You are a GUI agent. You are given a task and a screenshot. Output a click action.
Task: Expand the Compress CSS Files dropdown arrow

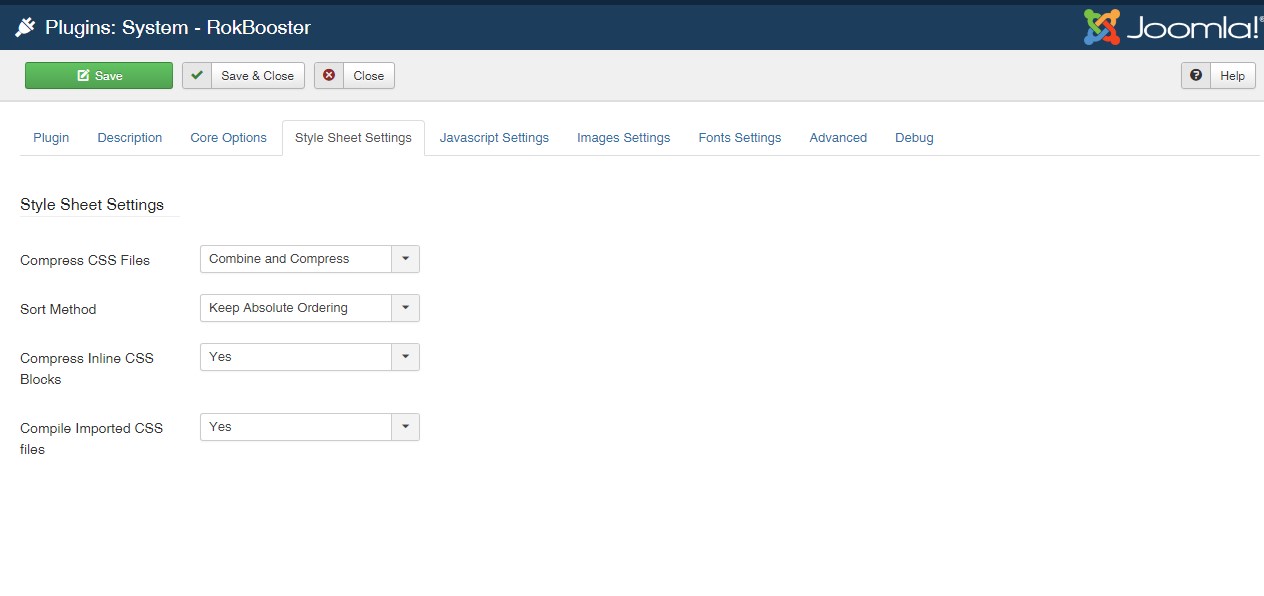click(x=405, y=259)
